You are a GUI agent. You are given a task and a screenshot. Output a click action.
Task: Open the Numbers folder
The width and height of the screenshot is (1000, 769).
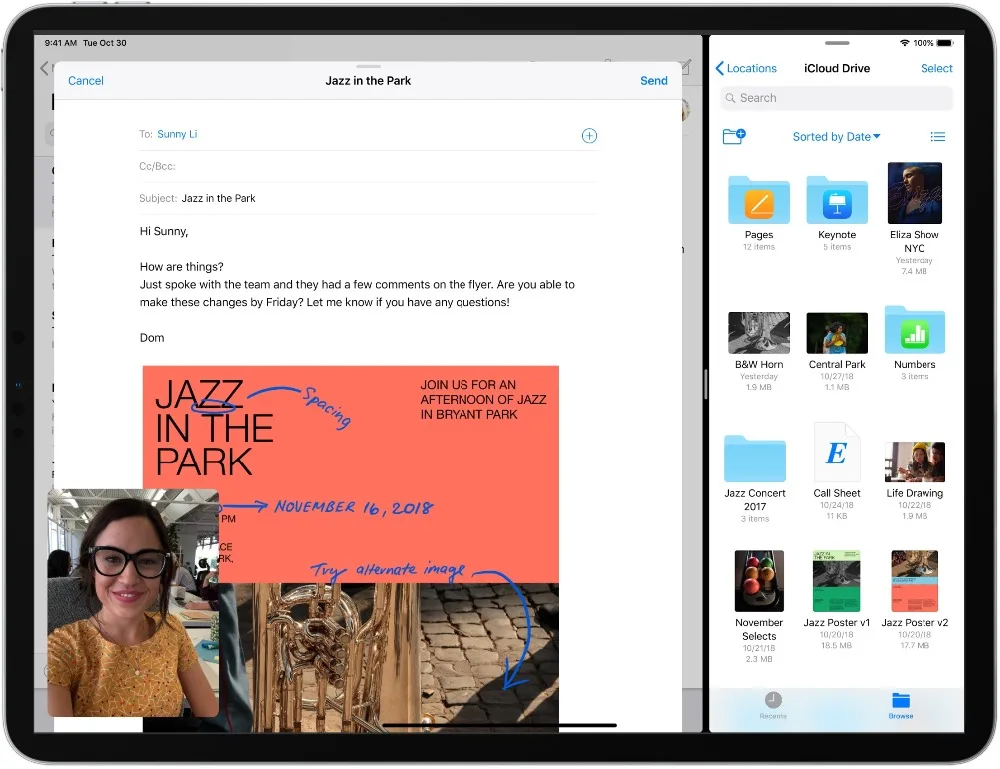point(915,330)
